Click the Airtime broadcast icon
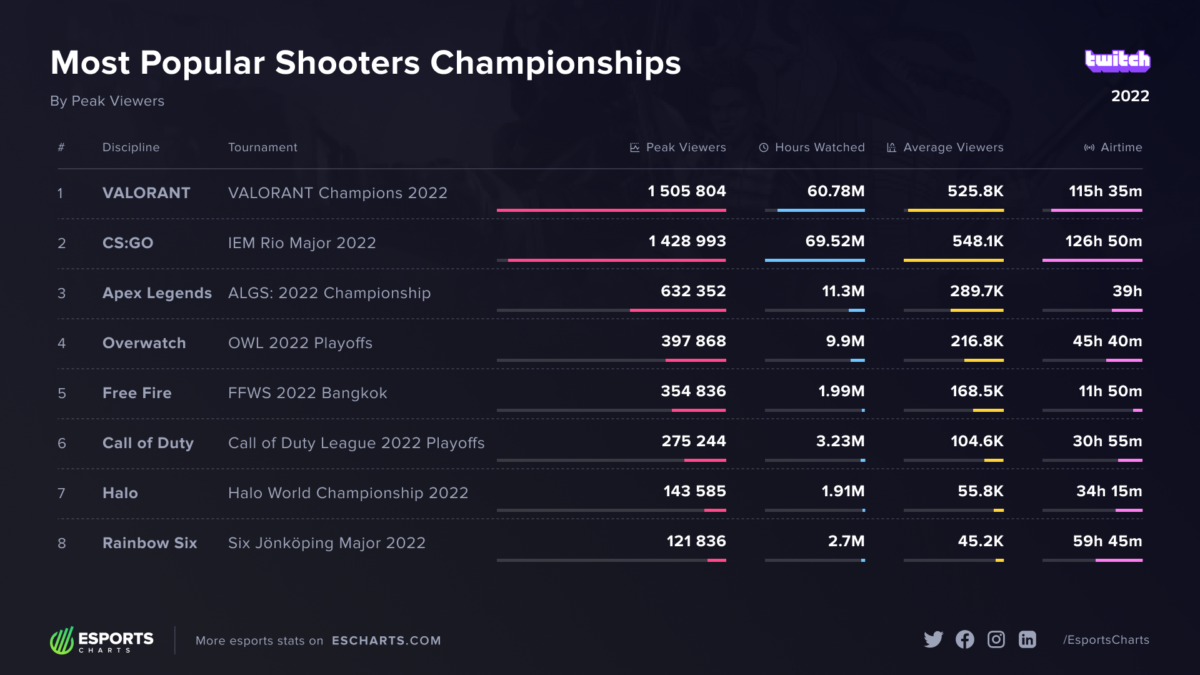The width and height of the screenshot is (1200, 675). [x=1089, y=148]
